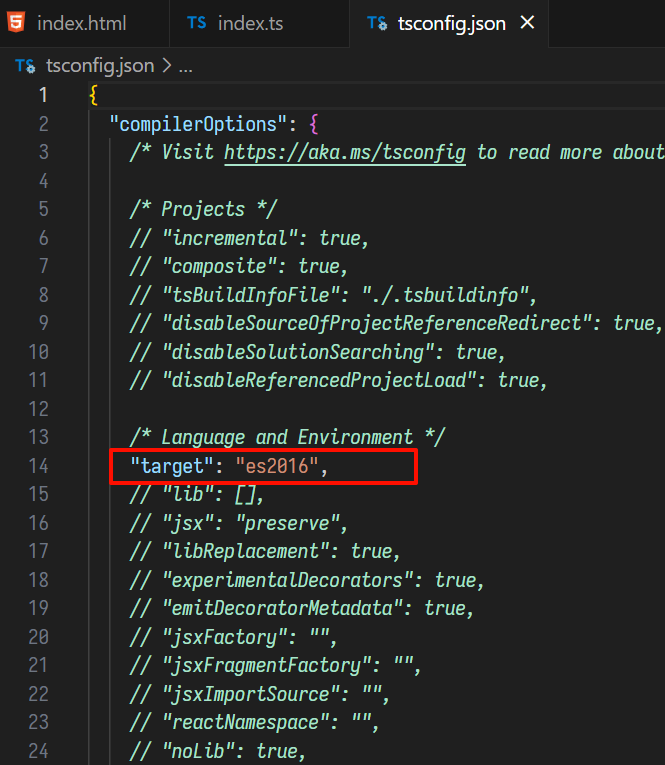The width and height of the screenshot is (665, 765).
Task: Open the https://aka.ms/tsconfig link
Action: (x=345, y=152)
